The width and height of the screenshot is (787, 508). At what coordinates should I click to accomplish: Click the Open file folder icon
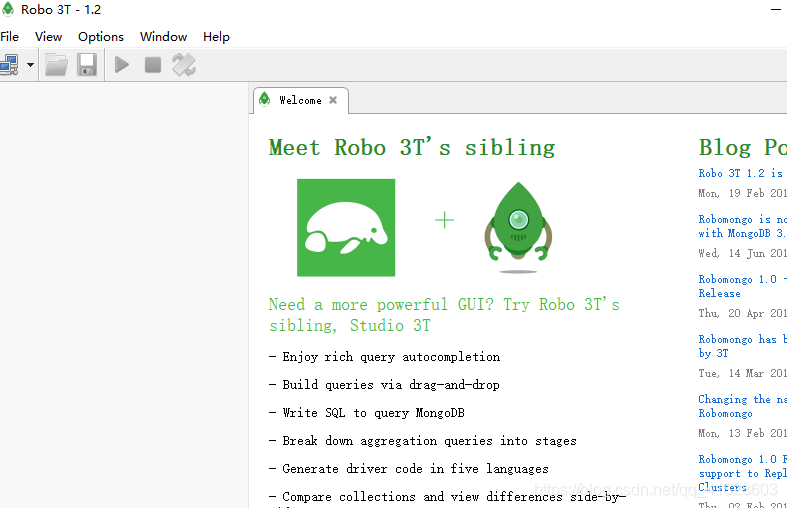coord(56,65)
